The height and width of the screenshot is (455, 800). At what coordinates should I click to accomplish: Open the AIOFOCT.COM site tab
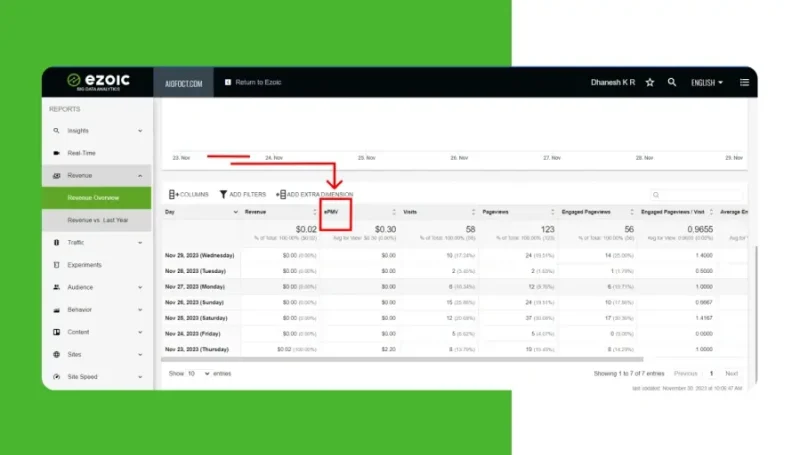pyautogui.click(x=183, y=83)
